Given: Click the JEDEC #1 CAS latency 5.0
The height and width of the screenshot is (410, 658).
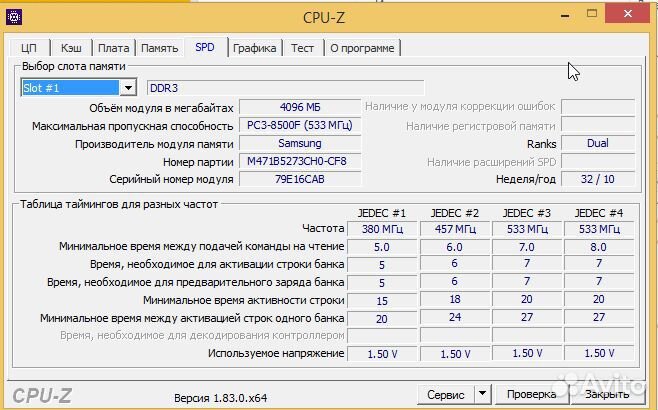Looking at the screenshot, I should [x=382, y=247].
